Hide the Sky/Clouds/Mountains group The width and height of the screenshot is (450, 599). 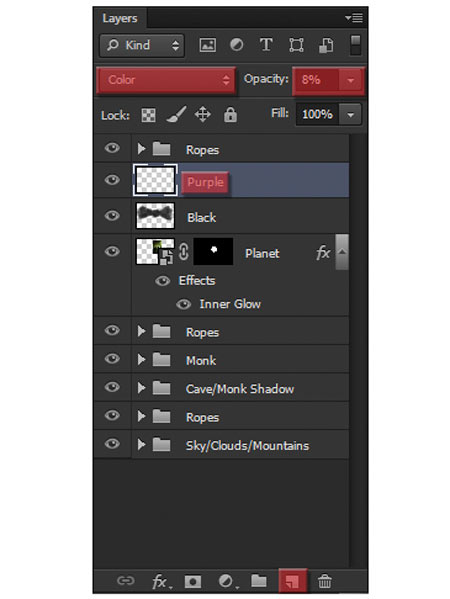tap(112, 443)
